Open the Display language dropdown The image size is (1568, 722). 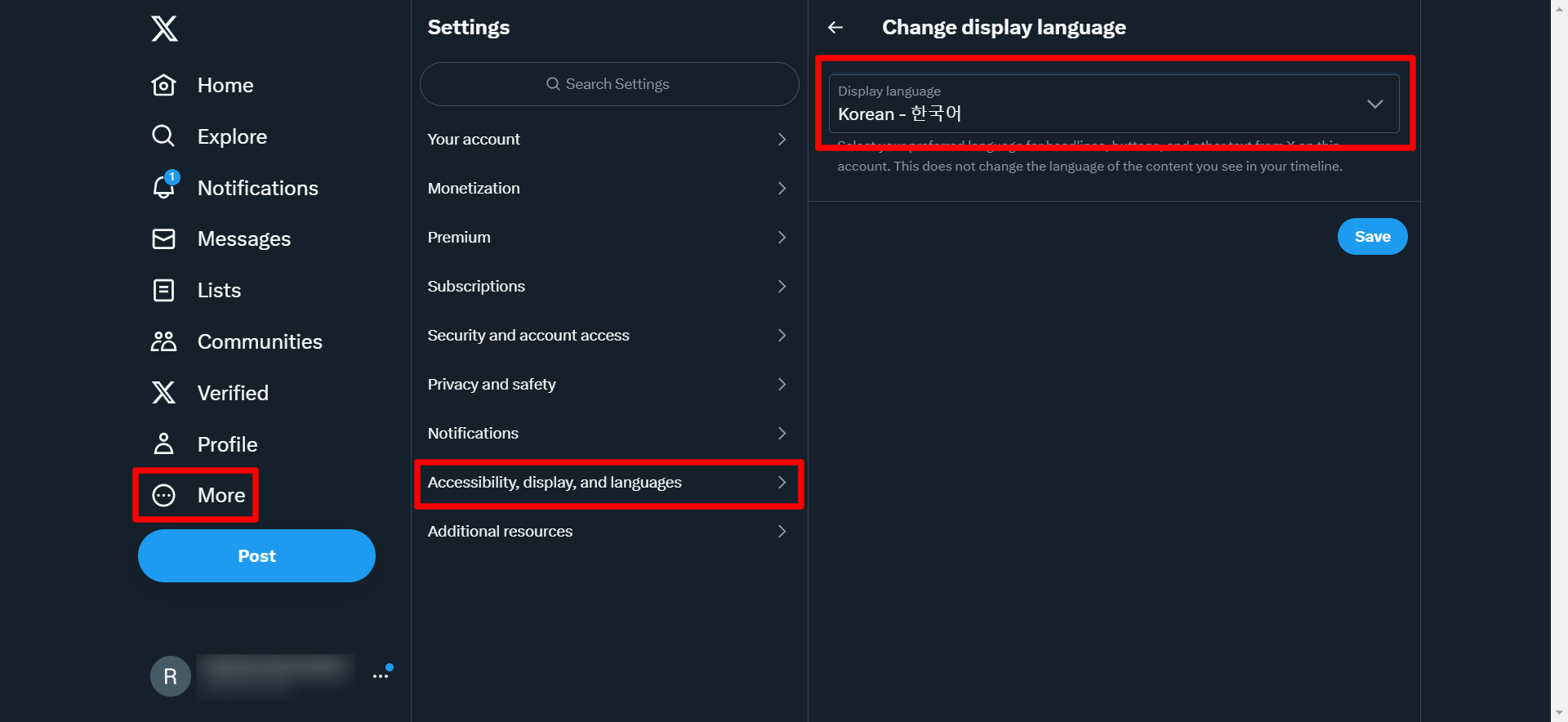1114,105
